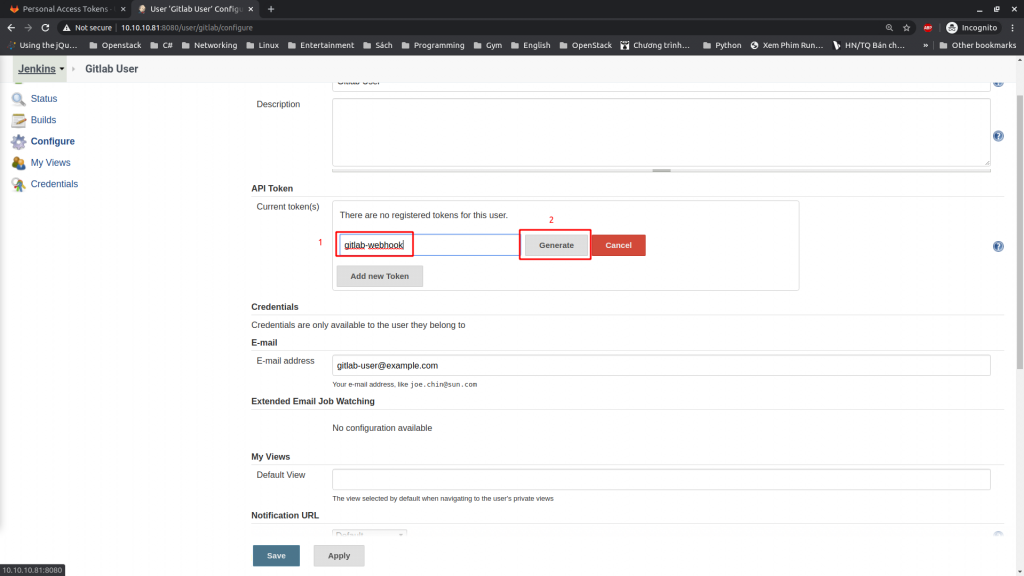The image size is (1024, 576).
Task: Click the Generate token button
Action: pyautogui.click(x=556, y=245)
